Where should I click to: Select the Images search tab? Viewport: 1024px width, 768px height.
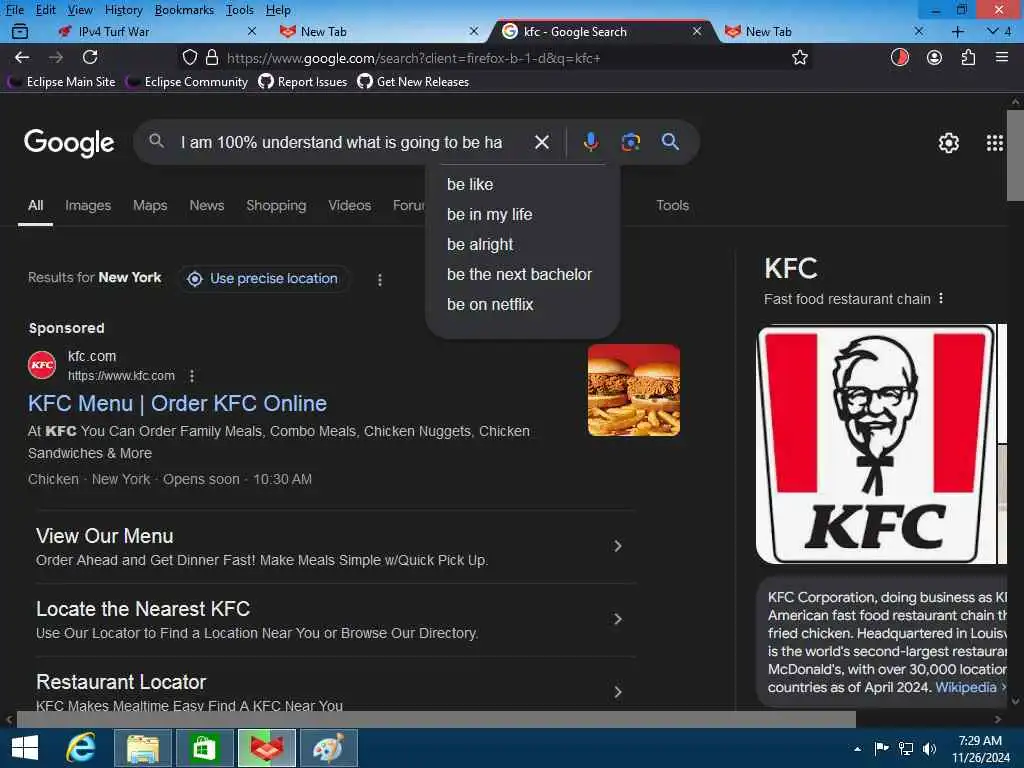click(88, 205)
